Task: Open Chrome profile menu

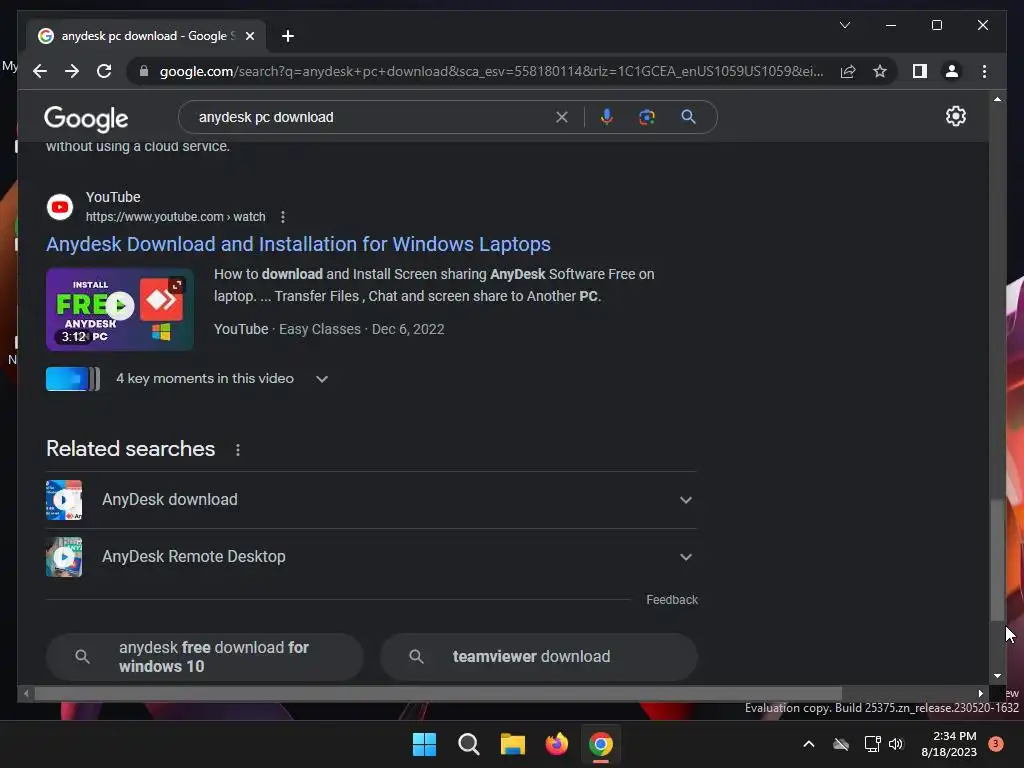Action: click(952, 71)
